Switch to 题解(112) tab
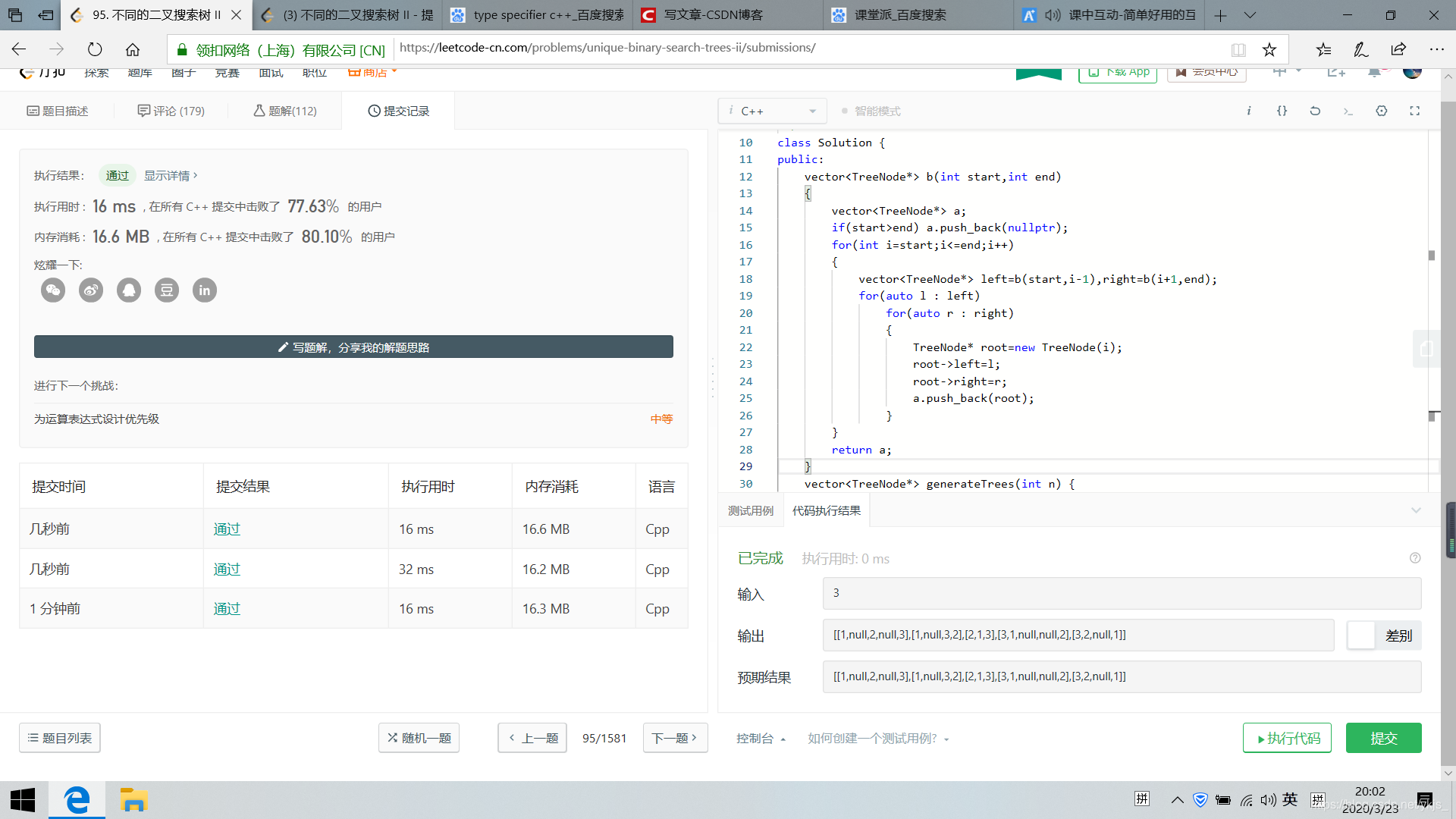The height and width of the screenshot is (819, 1456). pyautogui.click(x=285, y=111)
